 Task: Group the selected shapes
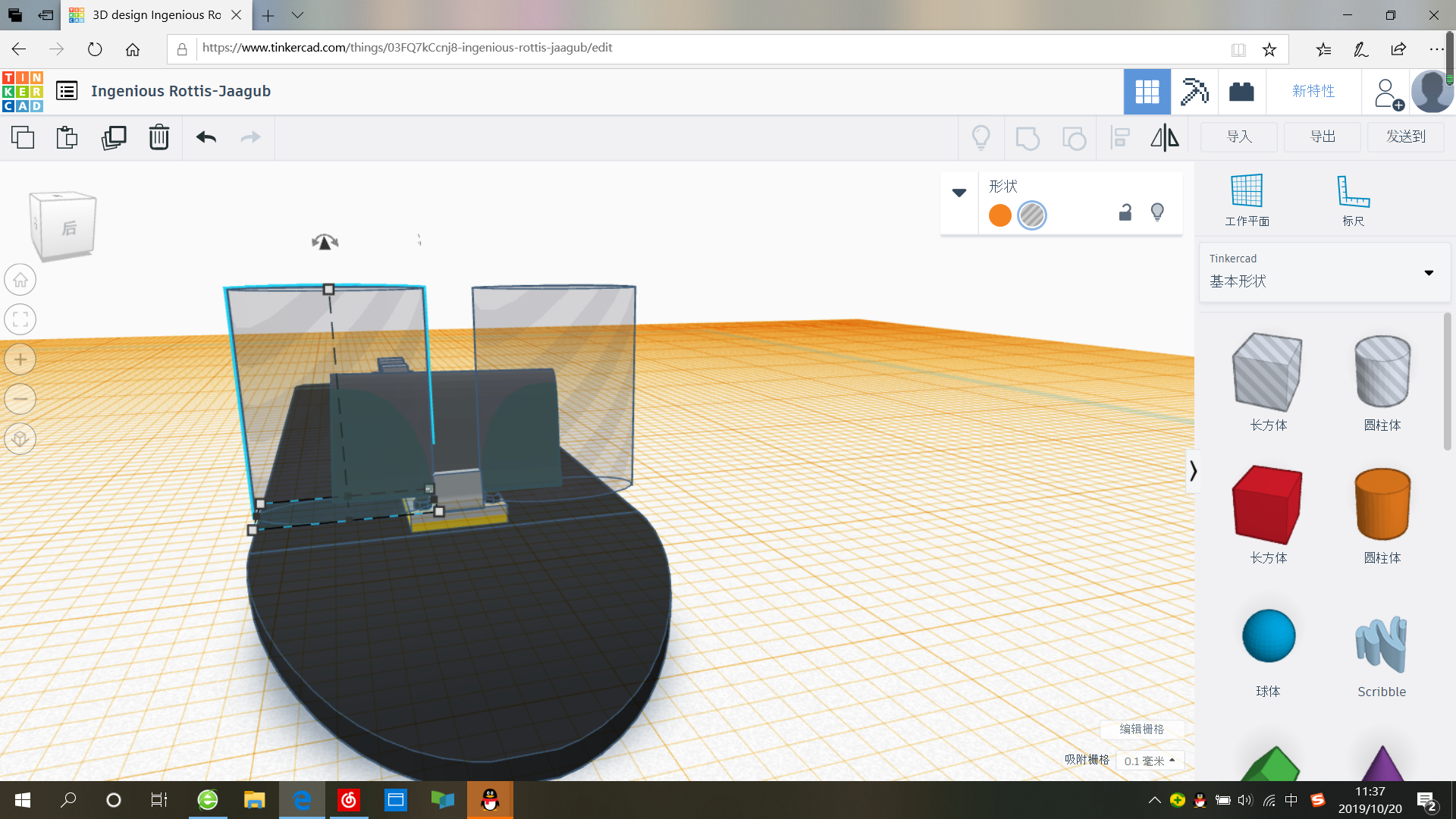pos(1028,138)
